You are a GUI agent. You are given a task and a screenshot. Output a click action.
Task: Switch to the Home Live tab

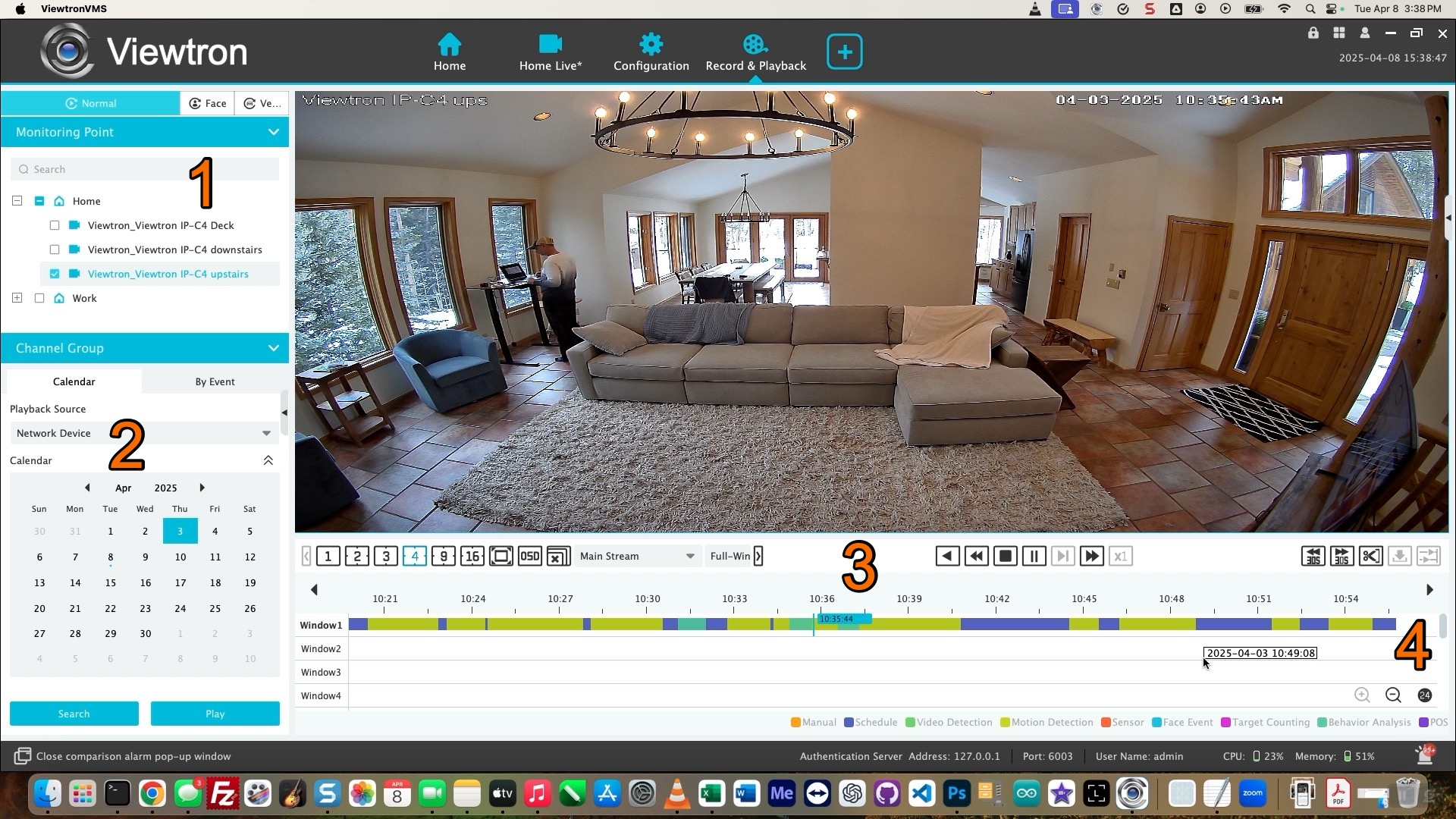point(551,52)
